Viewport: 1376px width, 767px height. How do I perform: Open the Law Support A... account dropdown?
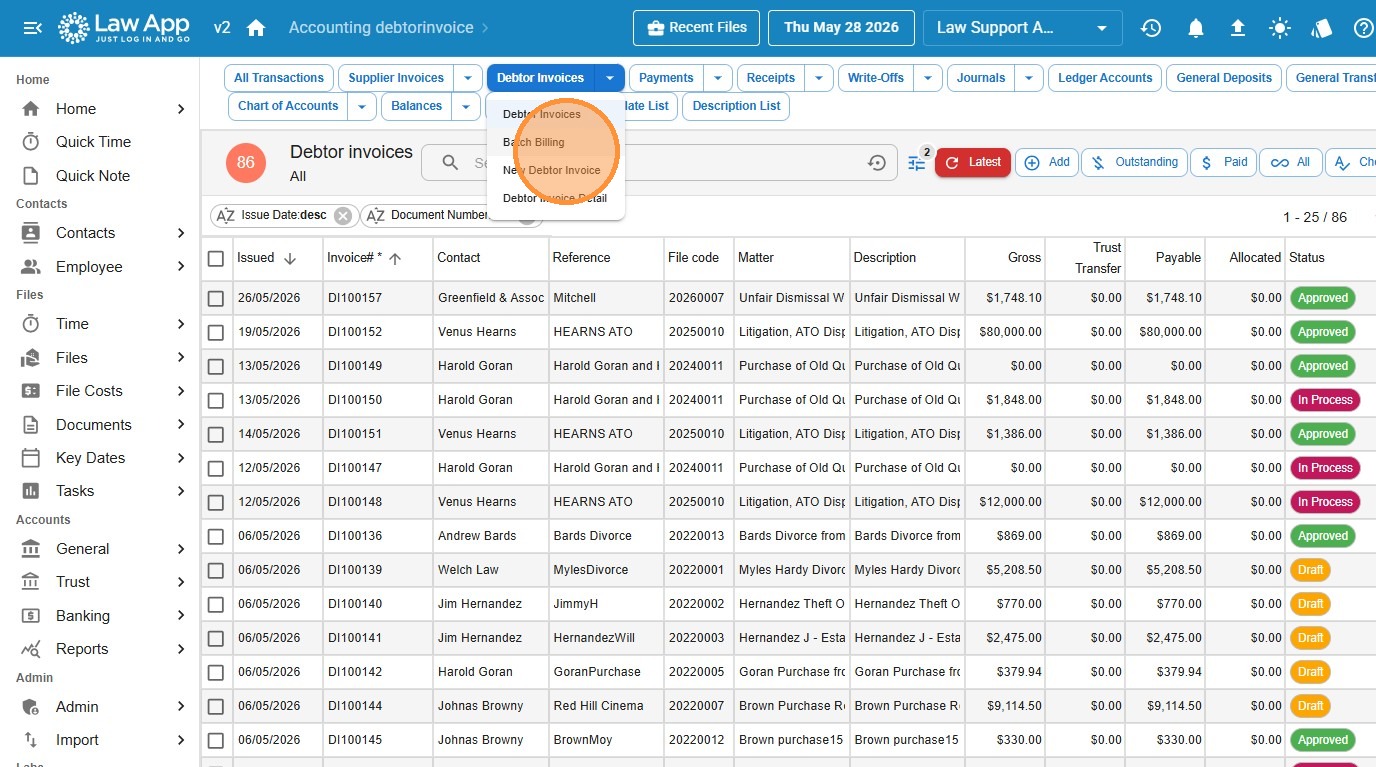[x=1022, y=28]
